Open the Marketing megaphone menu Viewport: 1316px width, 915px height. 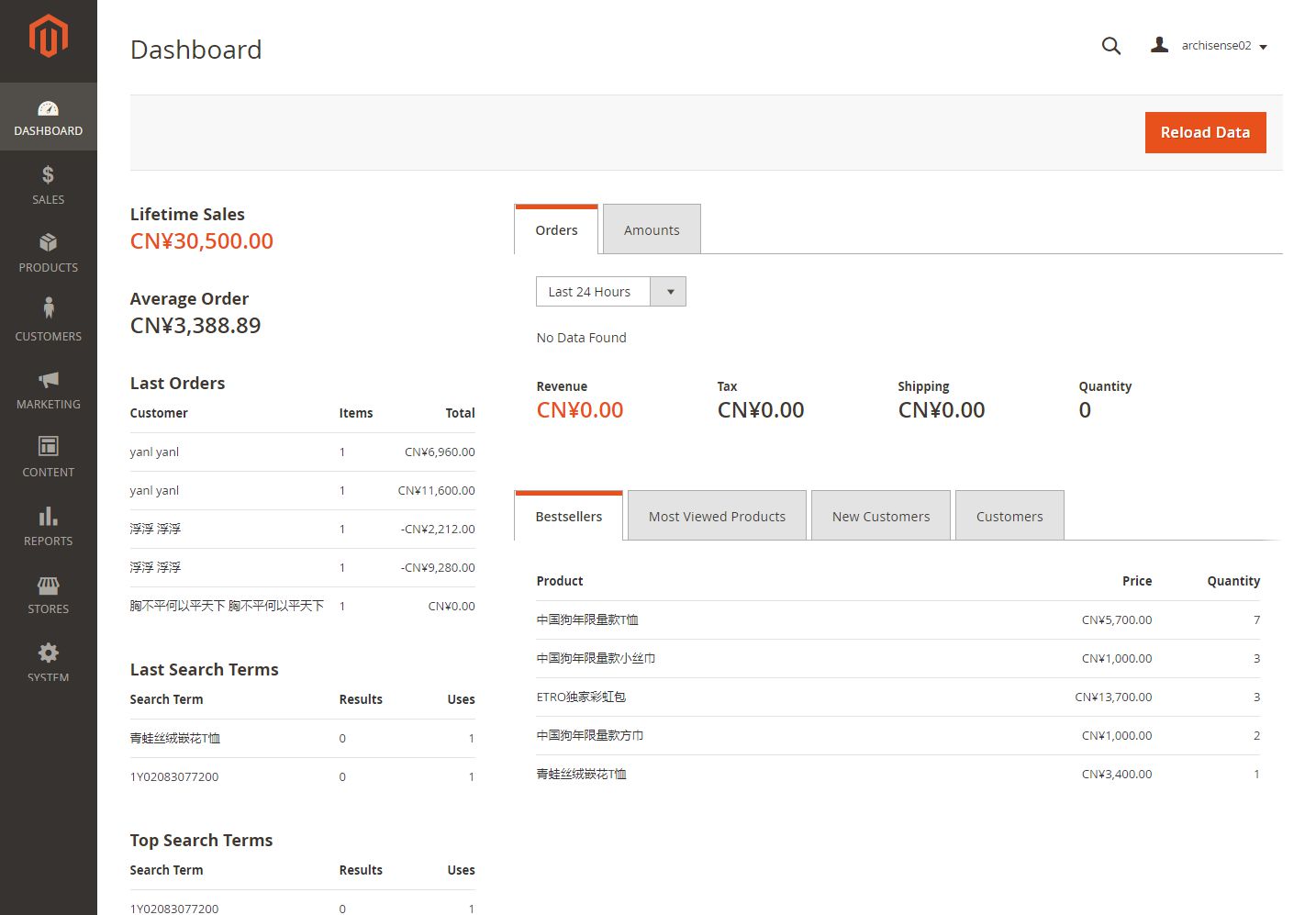click(x=49, y=389)
